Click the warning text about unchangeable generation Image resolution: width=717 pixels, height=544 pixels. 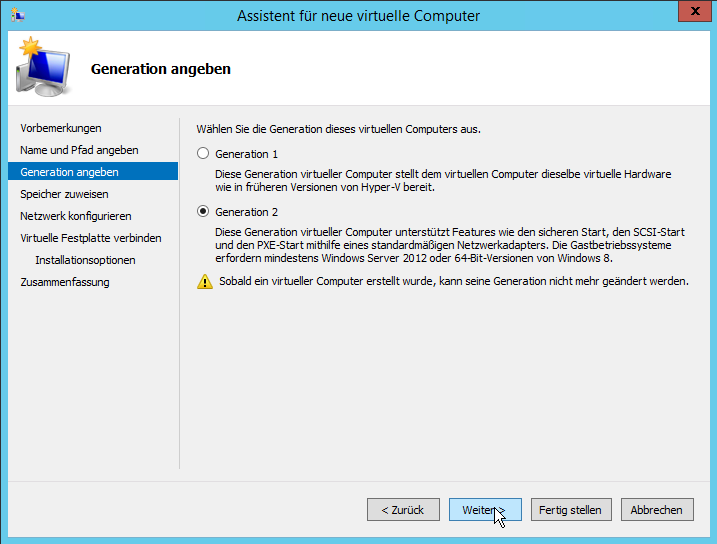[x=453, y=282]
